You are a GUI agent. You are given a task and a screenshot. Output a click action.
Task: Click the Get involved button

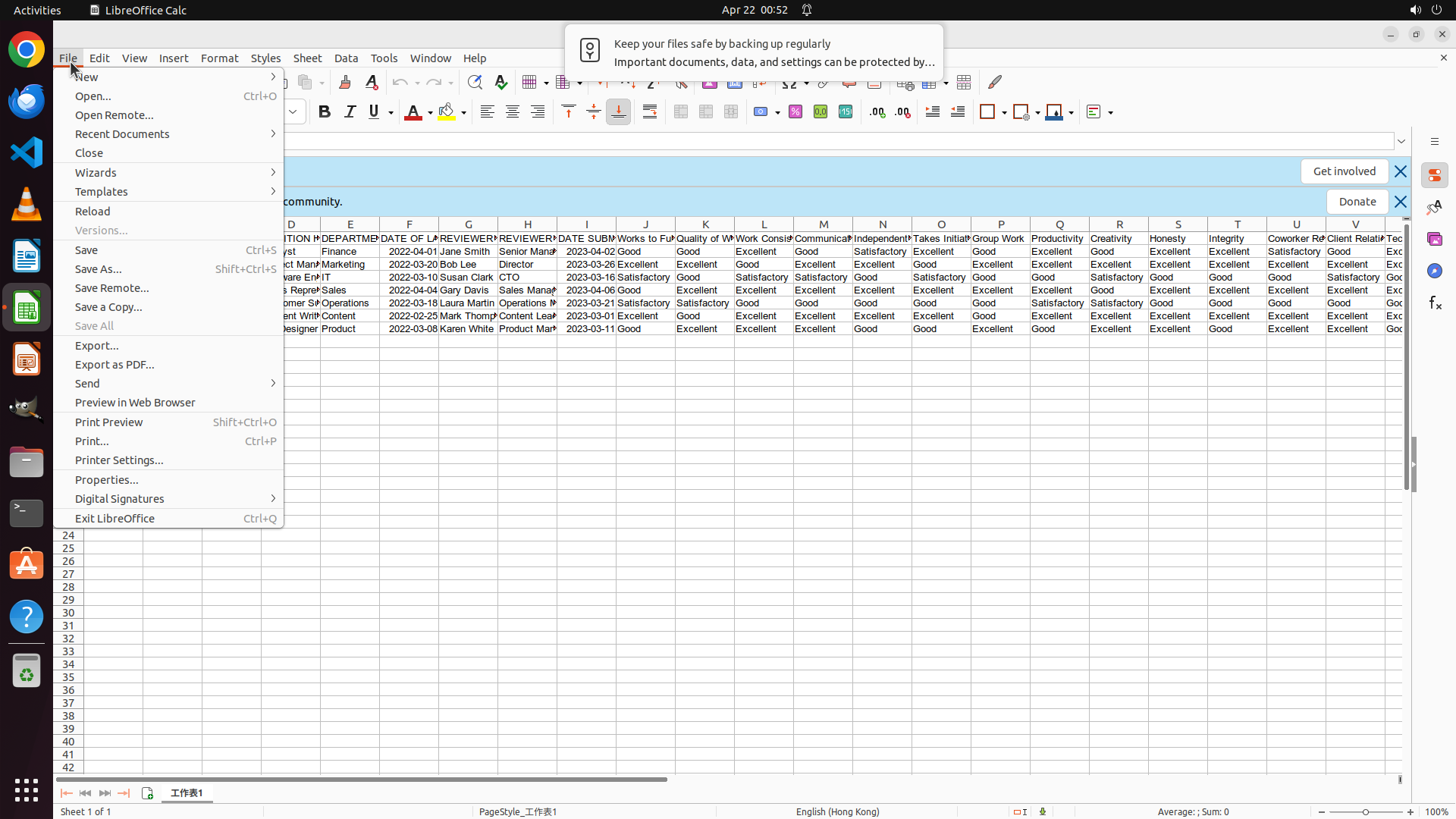click(1344, 171)
